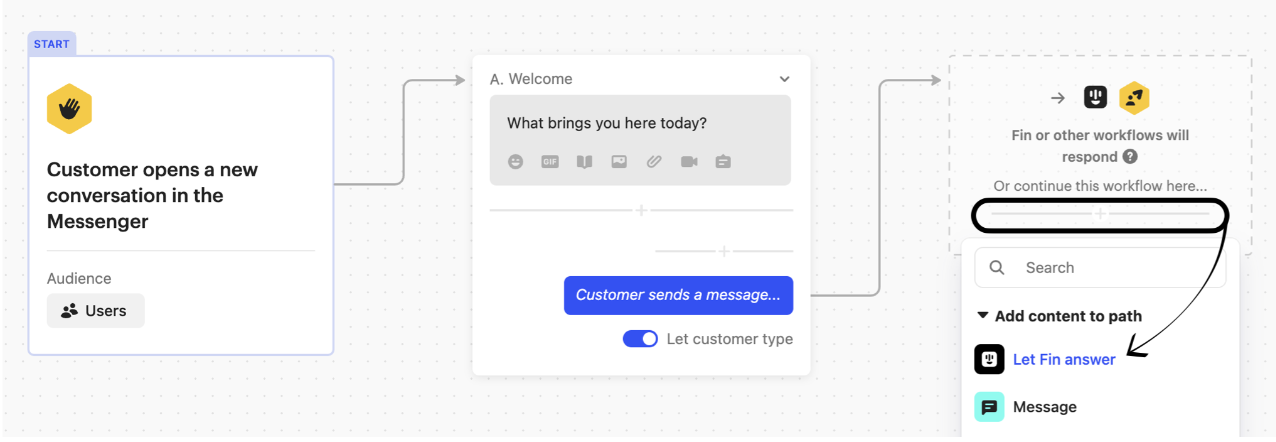
Task: Insert a video with the camera icon
Action: pos(689,161)
